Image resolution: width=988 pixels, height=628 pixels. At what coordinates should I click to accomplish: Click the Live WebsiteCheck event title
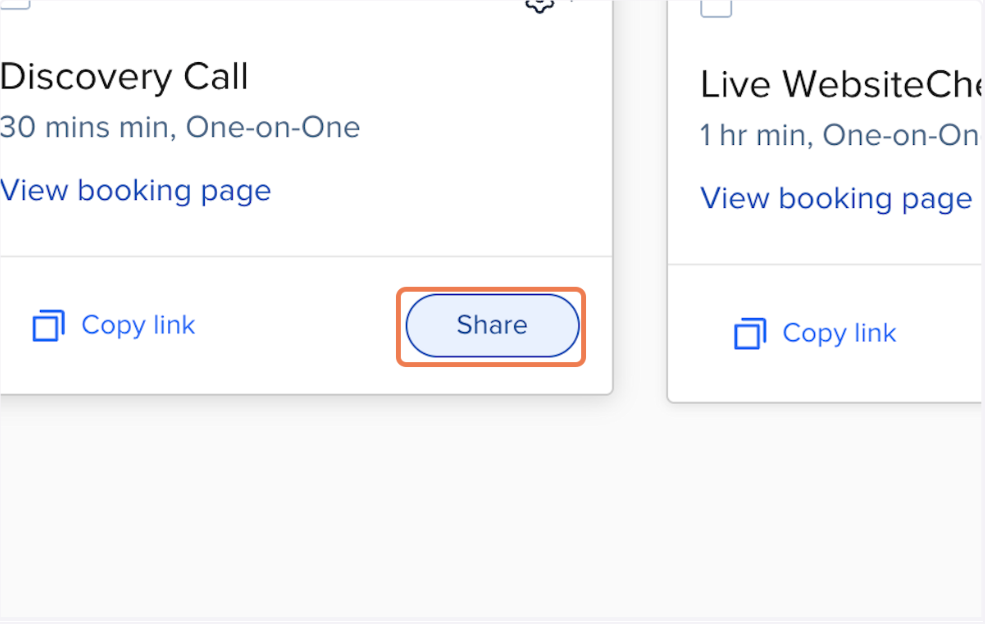click(842, 85)
